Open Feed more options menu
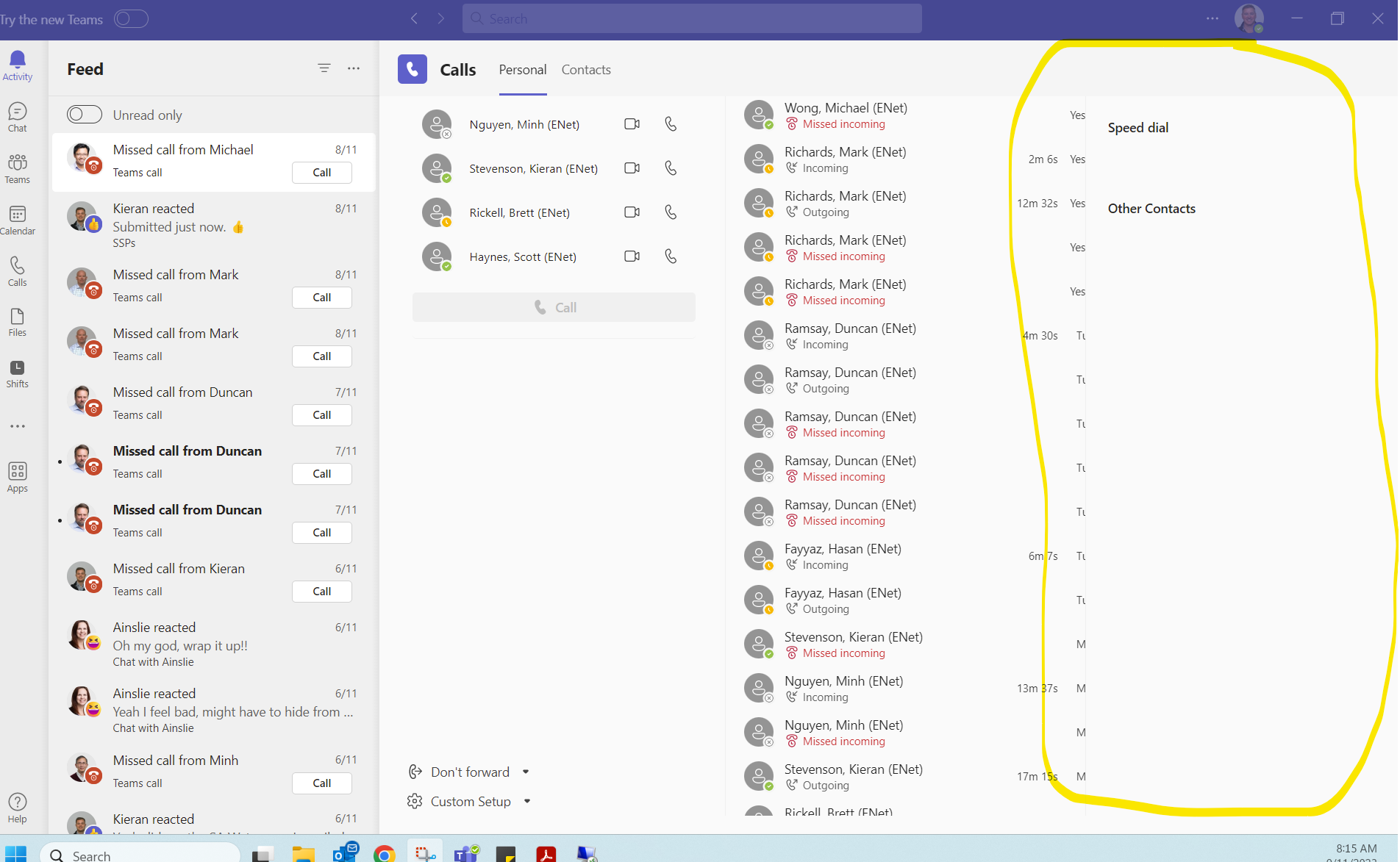This screenshot has width=1400, height=862. tap(354, 68)
